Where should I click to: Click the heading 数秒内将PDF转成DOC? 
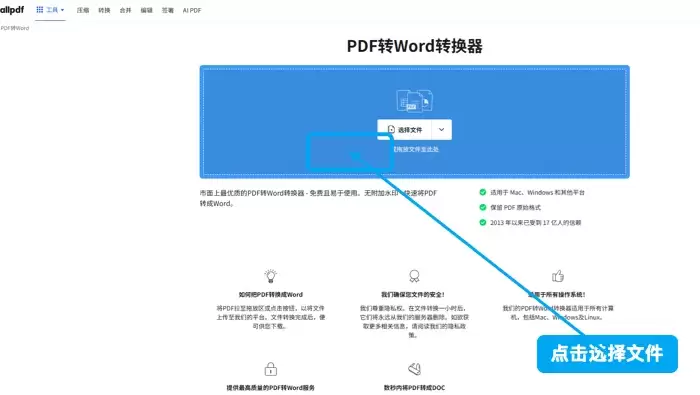(414, 388)
